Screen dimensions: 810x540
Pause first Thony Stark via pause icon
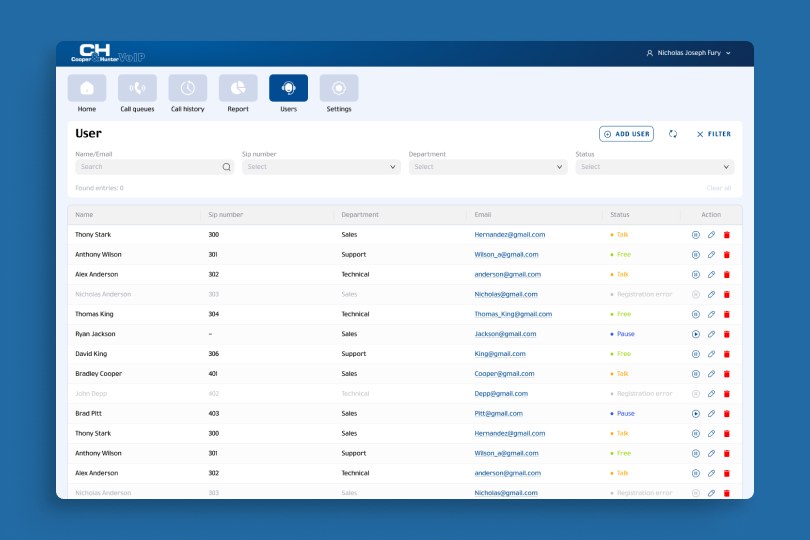coord(695,235)
